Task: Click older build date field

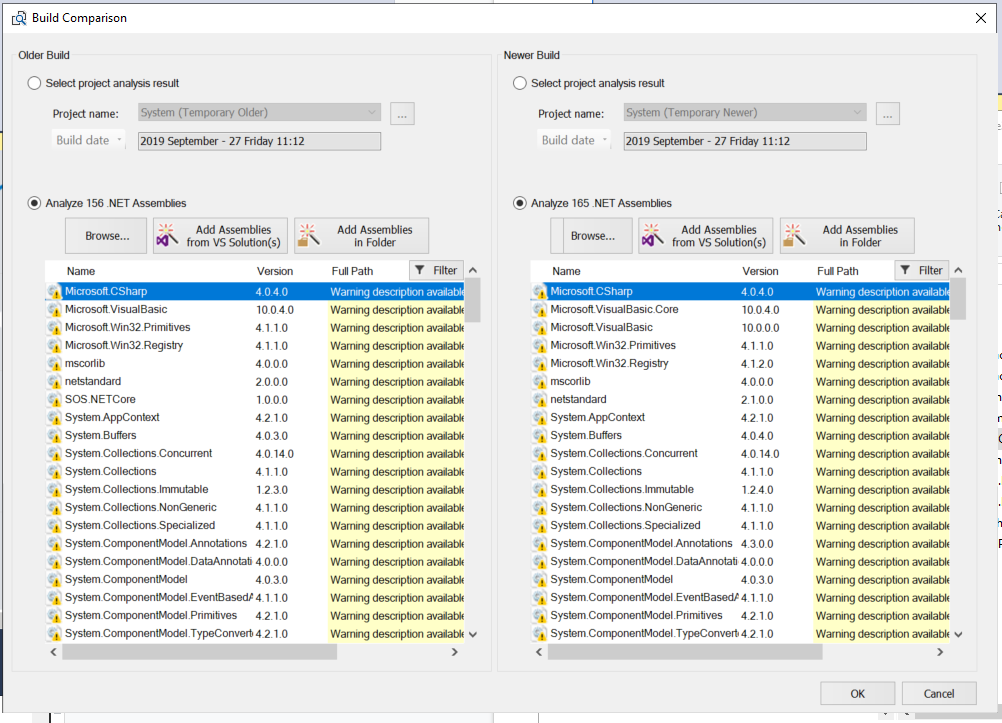Action: coord(259,141)
